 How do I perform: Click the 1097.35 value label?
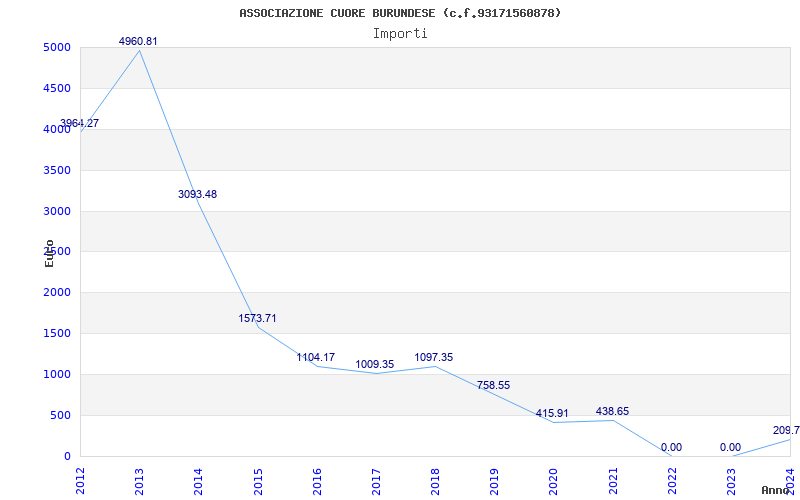tap(434, 357)
